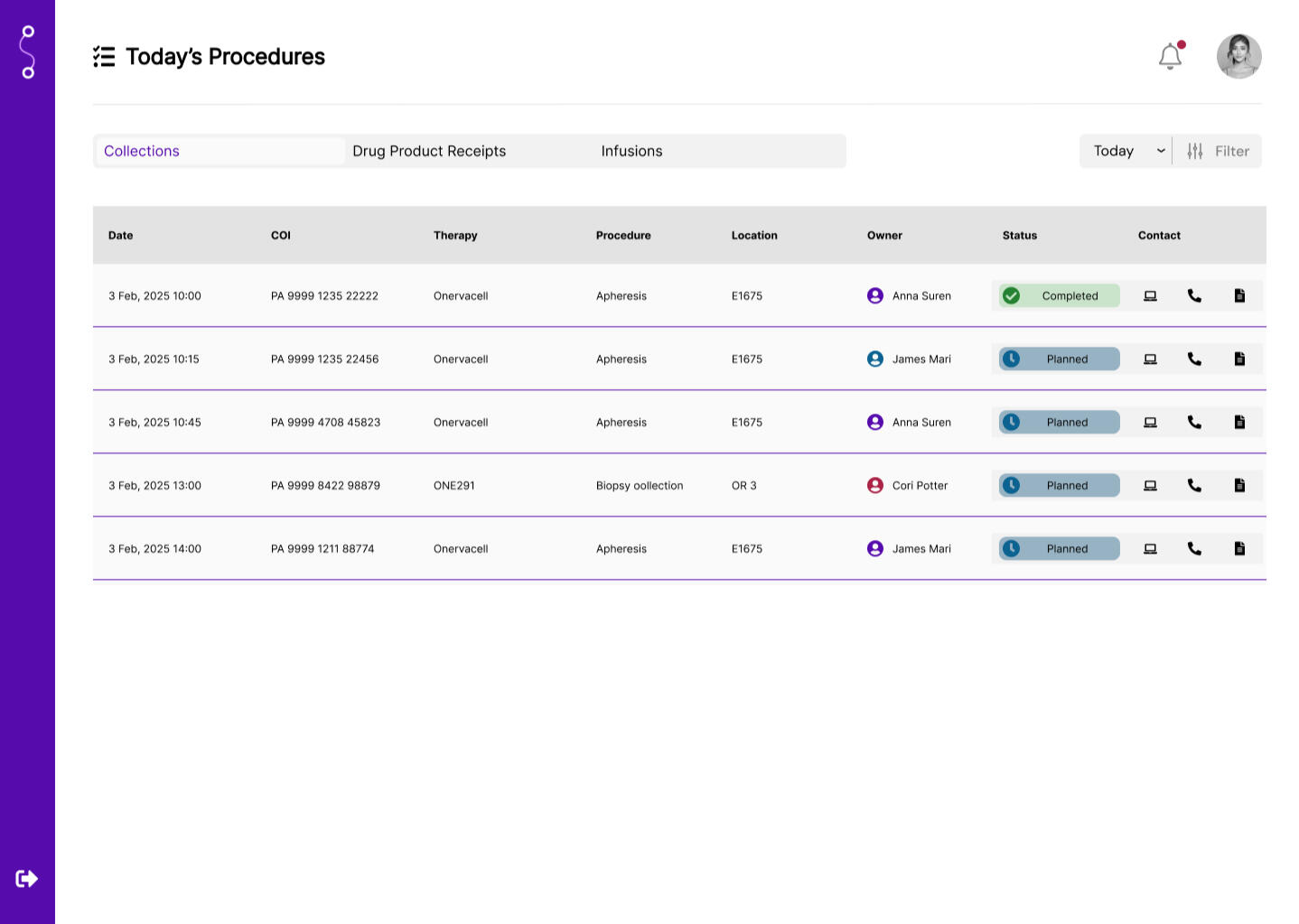Click the list icon next to Today's Procedures title

tap(105, 56)
